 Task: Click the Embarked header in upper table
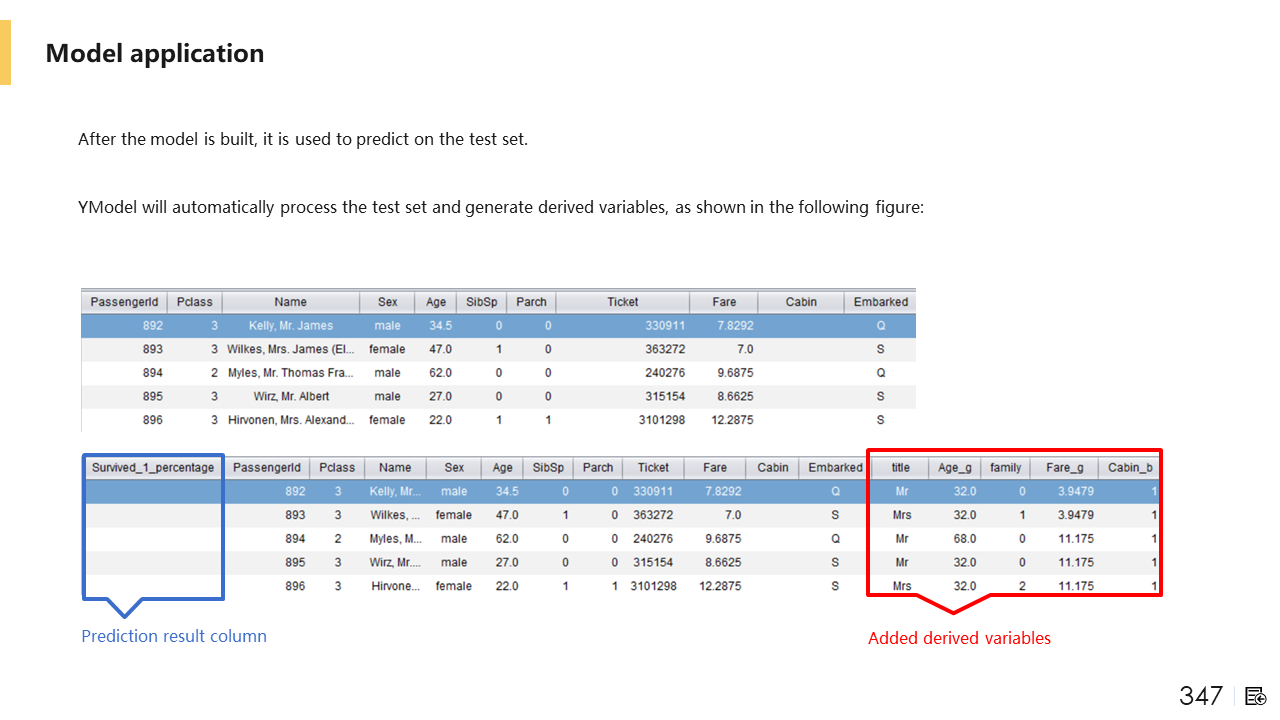[x=880, y=301]
